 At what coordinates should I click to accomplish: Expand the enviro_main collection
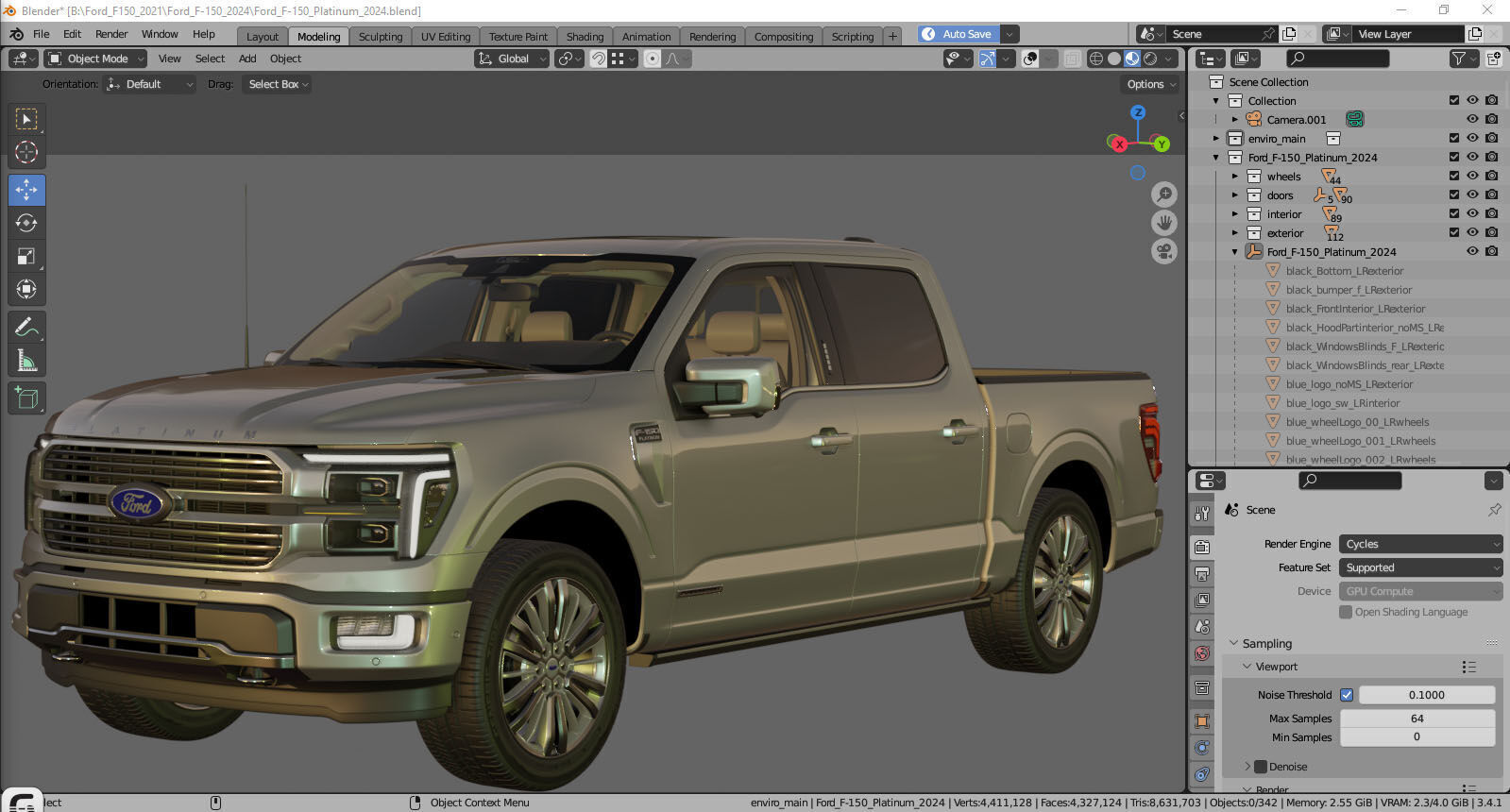(x=1216, y=139)
